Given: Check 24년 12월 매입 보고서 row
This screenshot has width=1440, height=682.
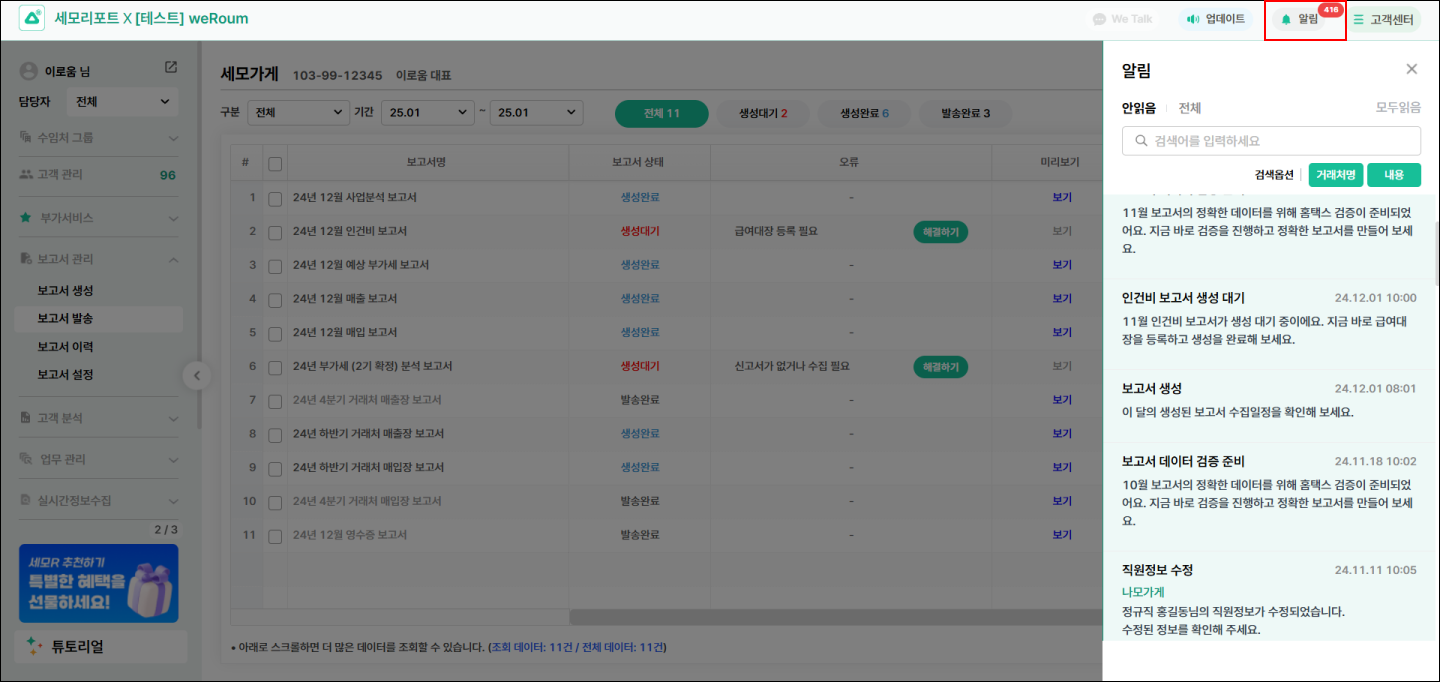Looking at the screenshot, I should (275, 333).
